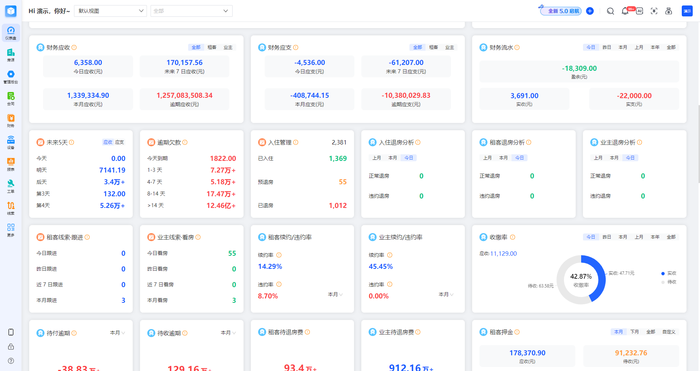Open the dashboard gauge sidebar icon
The image size is (700, 371).
click(x=11, y=30)
